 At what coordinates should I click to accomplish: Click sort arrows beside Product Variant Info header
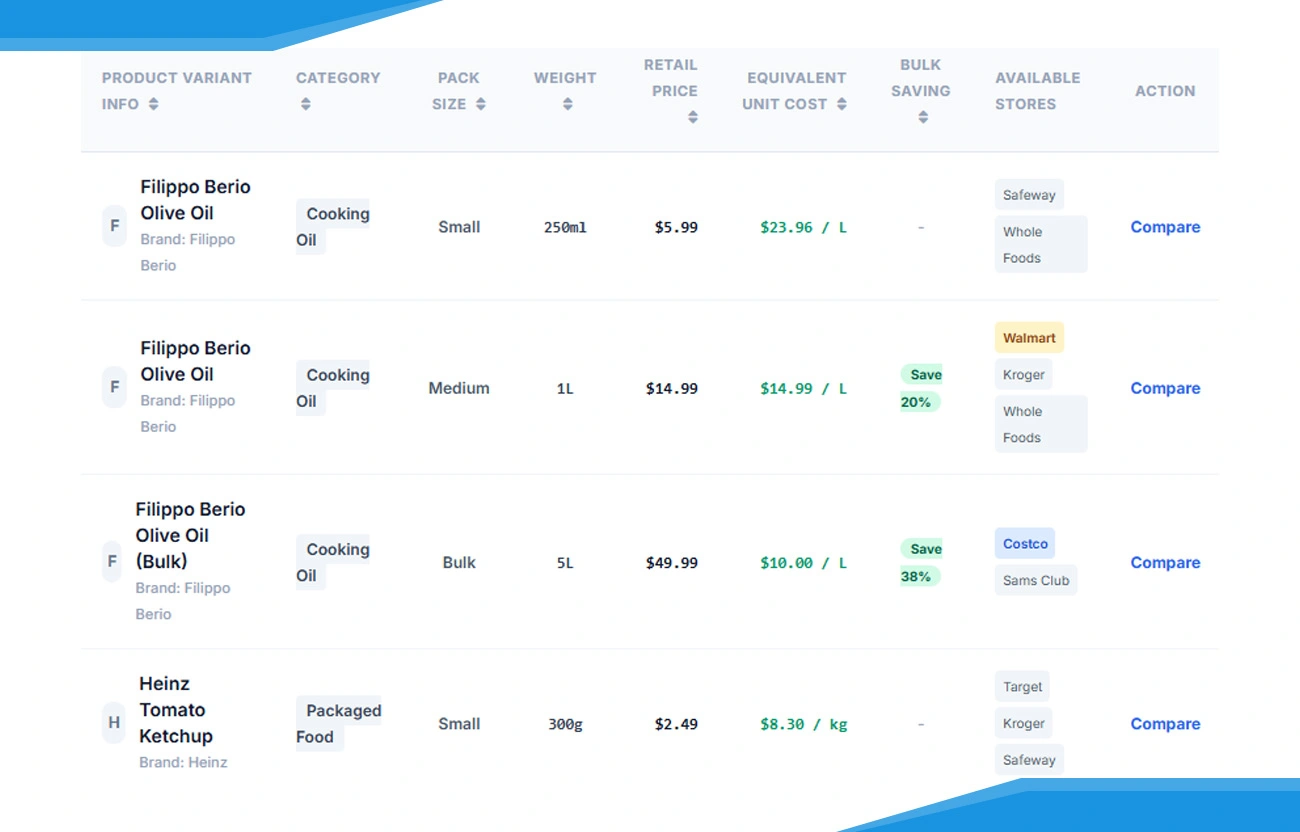pyautogui.click(x=153, y=104)
